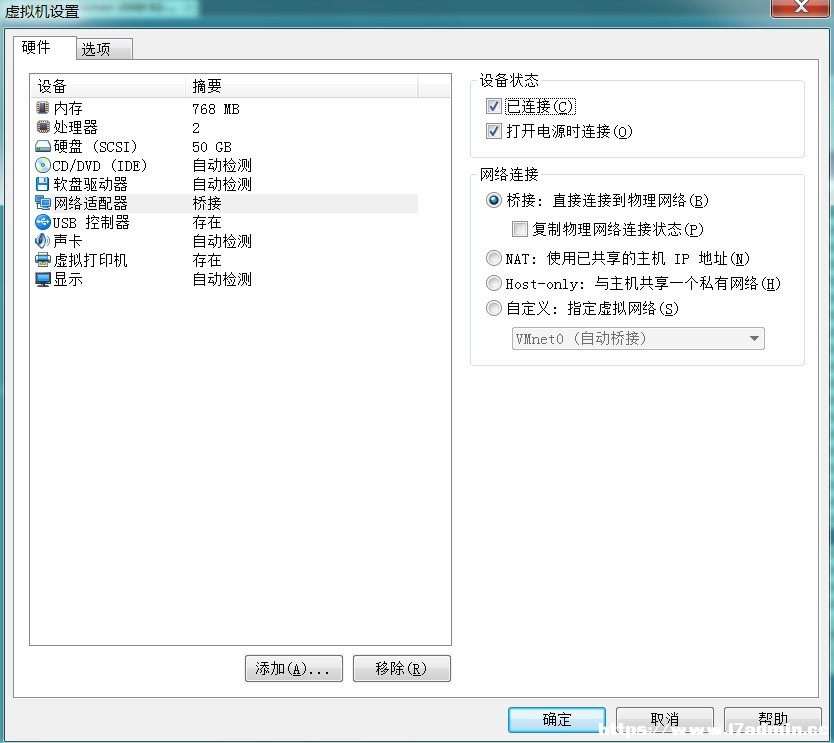Click the display (显示) monitor icon
This screenshot has width=834, height=743.
(x=43, y=279)
